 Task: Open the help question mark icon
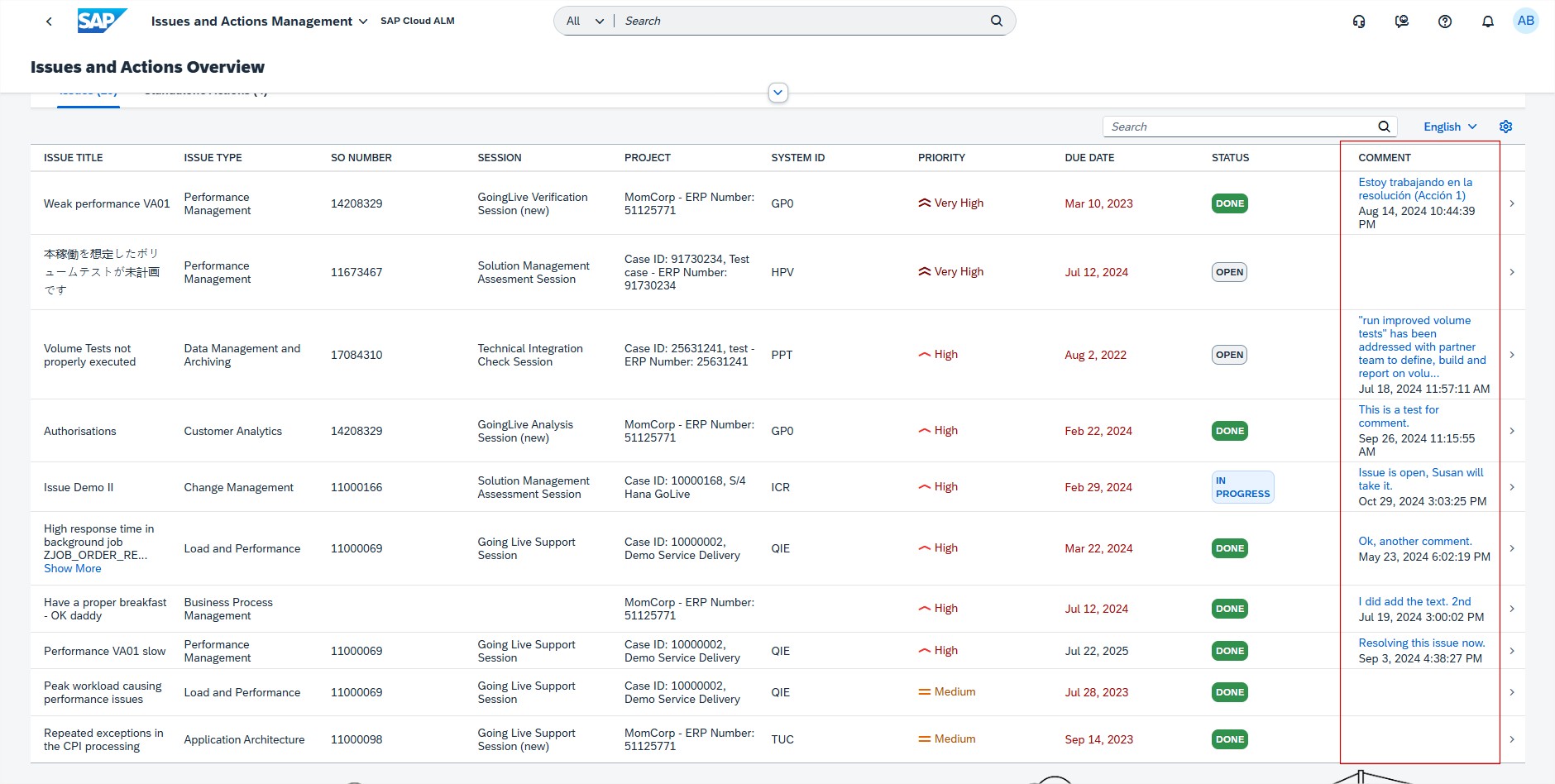tap(1445, 22)
